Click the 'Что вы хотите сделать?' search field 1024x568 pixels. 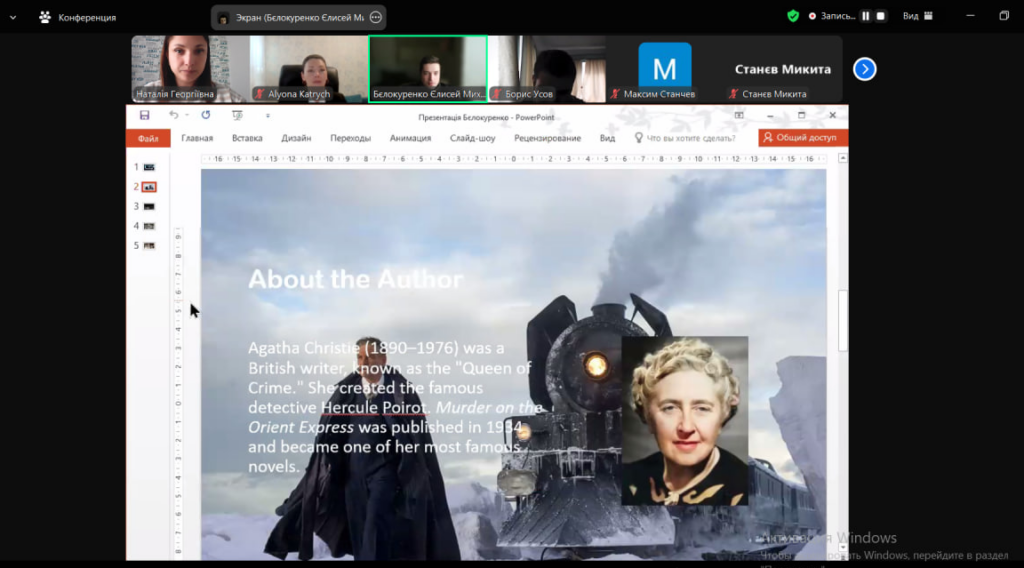pyautogui.click(x=690, y=138)
